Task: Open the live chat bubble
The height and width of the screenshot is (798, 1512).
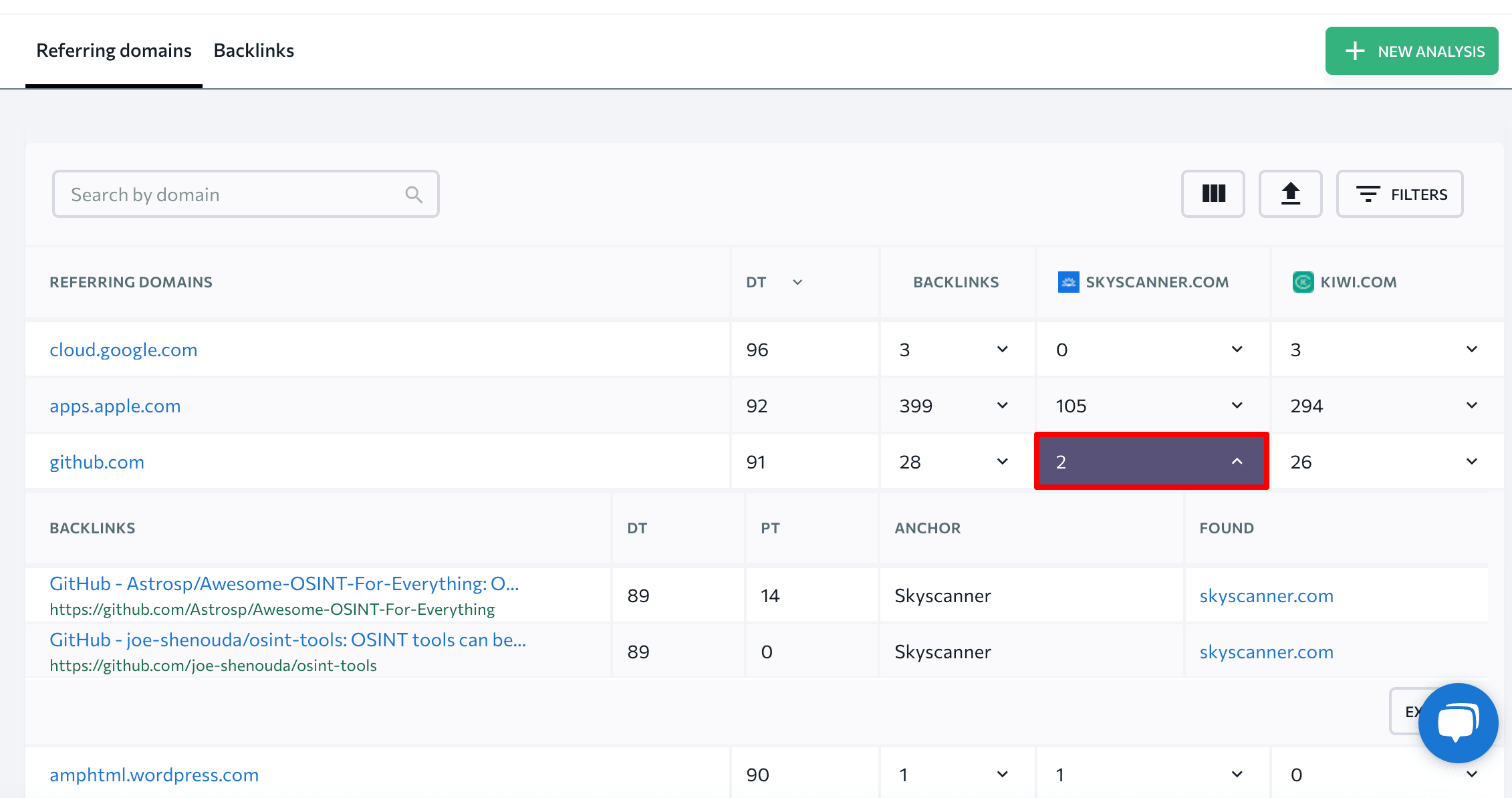Action: [1458, 722]
